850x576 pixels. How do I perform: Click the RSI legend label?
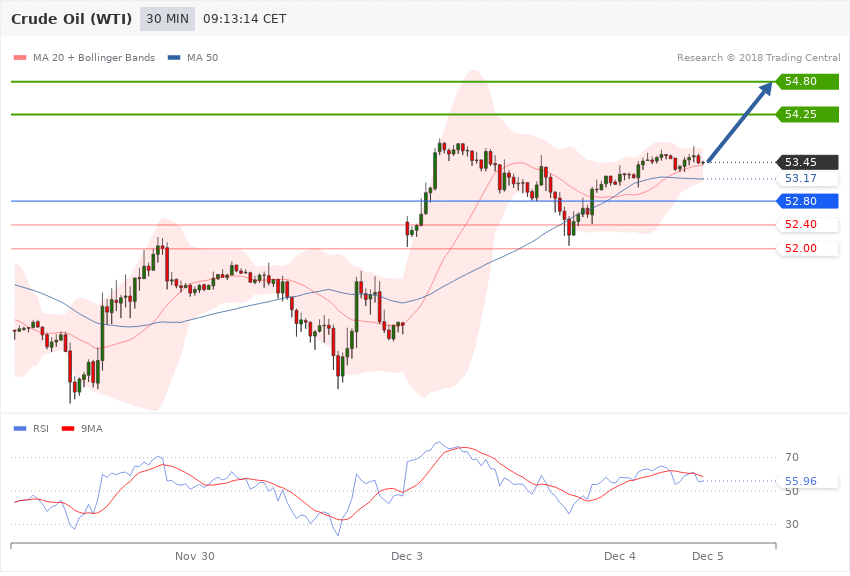pyautogui.click(x=41, y=429)
